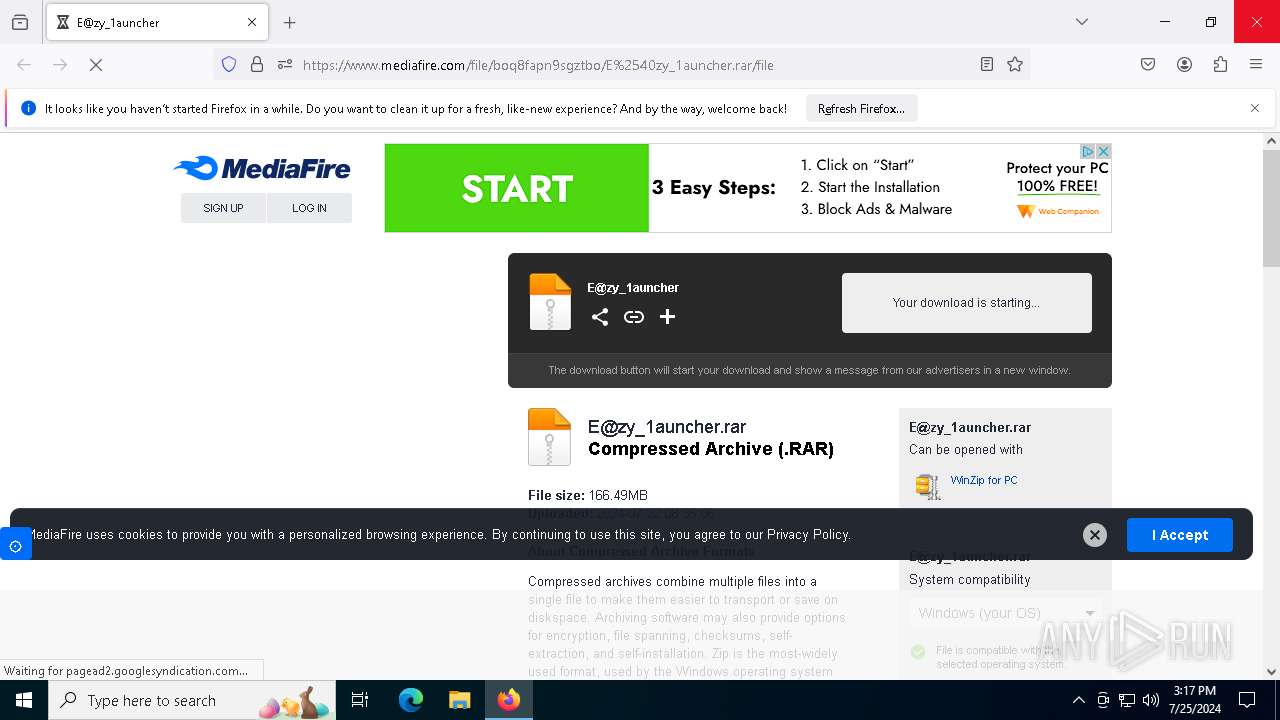Open privacy settings gear widget
Screen dimensions: 1280x720
click(x=15, y=546)
